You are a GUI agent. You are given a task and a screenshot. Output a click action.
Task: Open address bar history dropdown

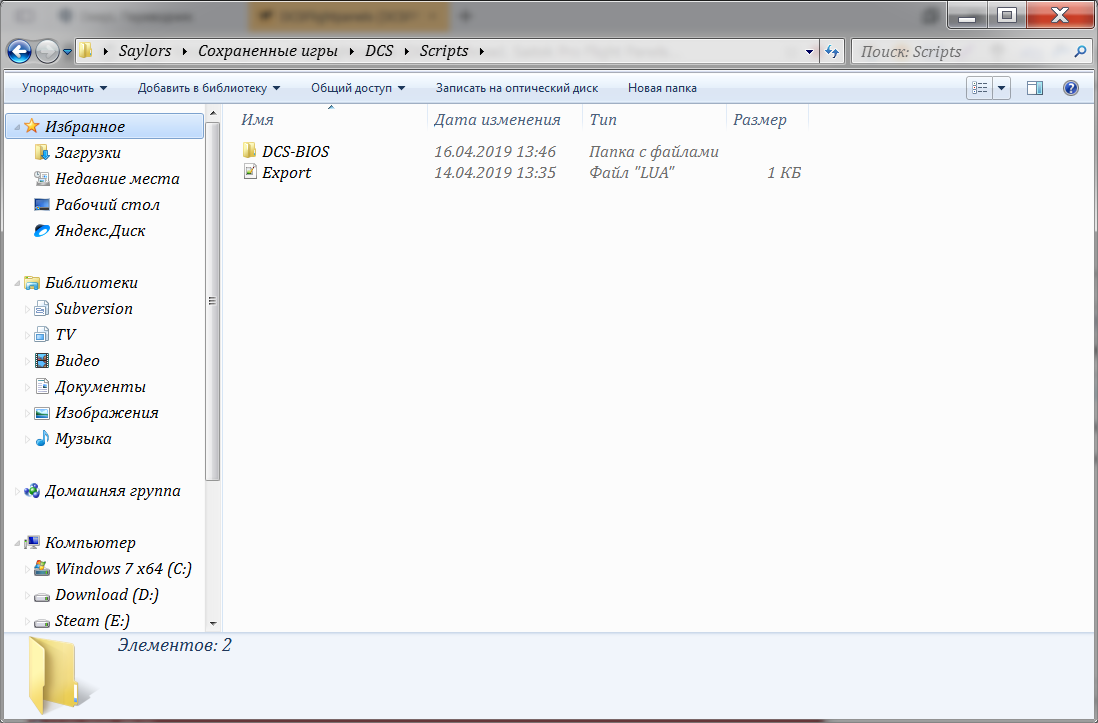point(809,52)
